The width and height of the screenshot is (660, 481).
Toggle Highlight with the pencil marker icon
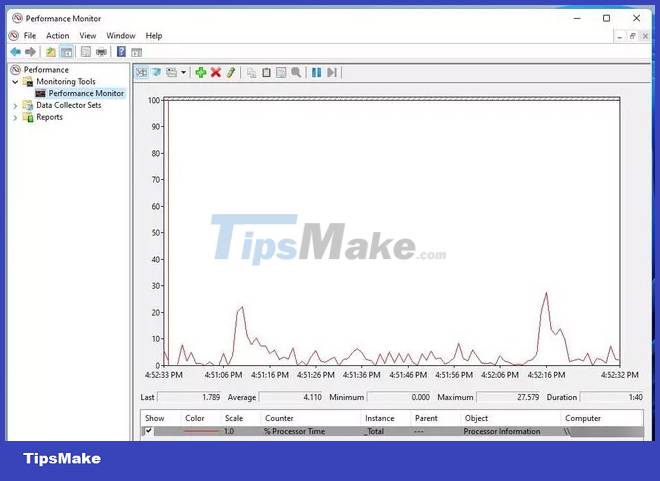coord(231,73)
